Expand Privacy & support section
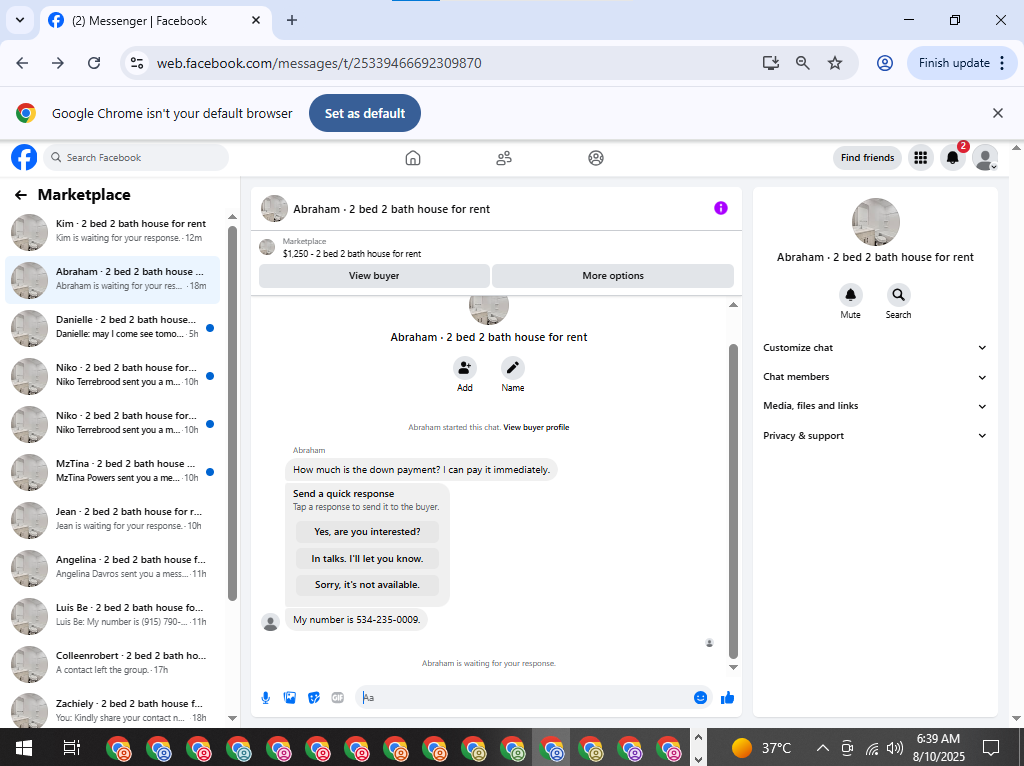Screen dimensions: 1024x766 (874, 436)
